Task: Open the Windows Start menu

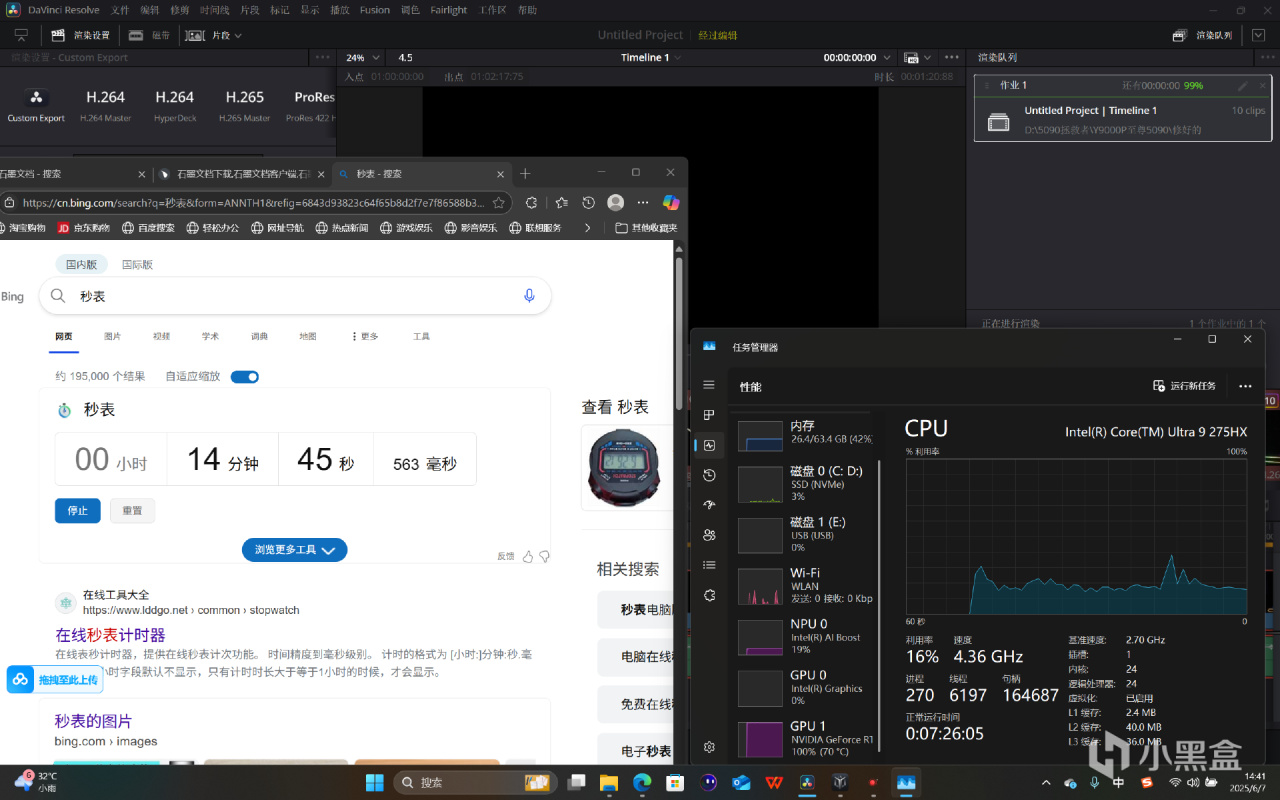Action: point(374,781)
